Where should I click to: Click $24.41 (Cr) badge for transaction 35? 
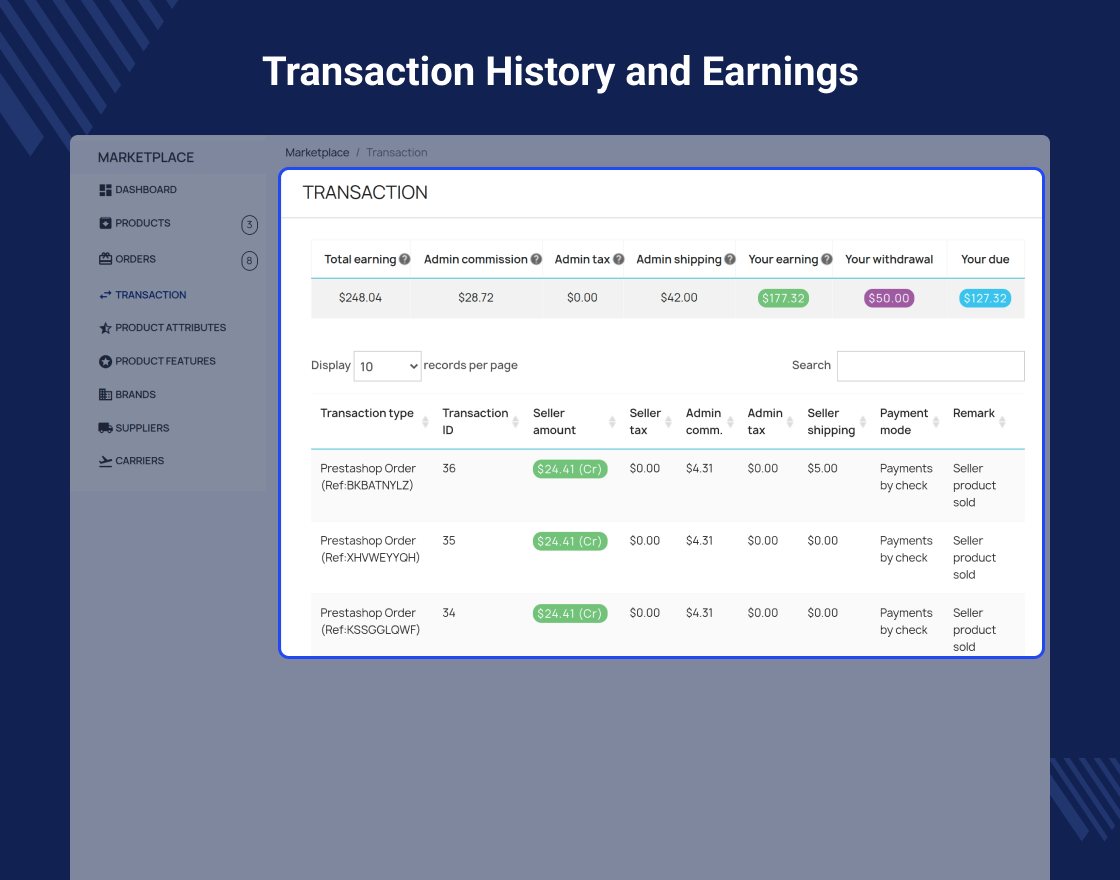click(x=570, y=541)
